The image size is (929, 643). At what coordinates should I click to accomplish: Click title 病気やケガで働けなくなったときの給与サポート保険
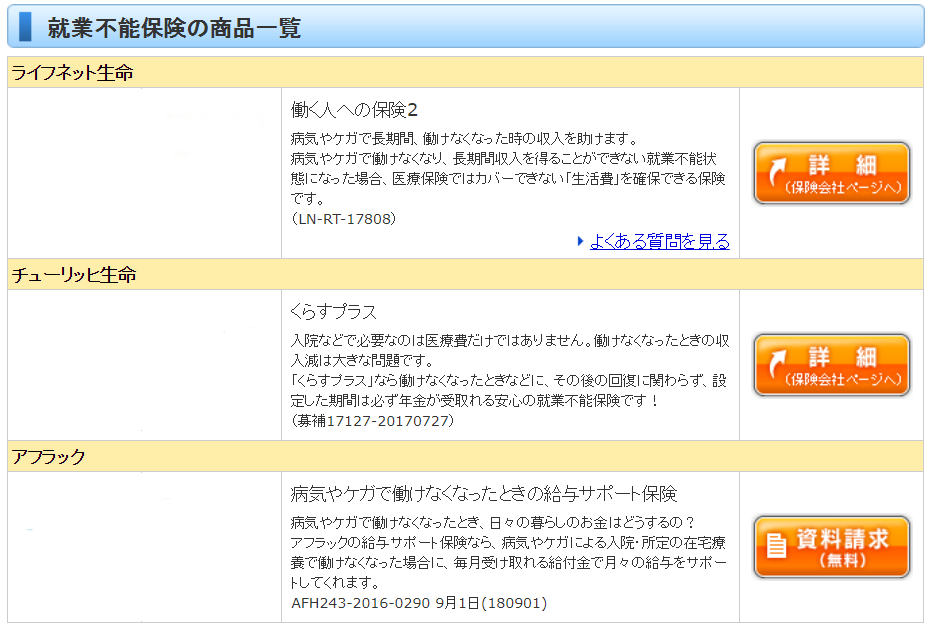point(483,494)
